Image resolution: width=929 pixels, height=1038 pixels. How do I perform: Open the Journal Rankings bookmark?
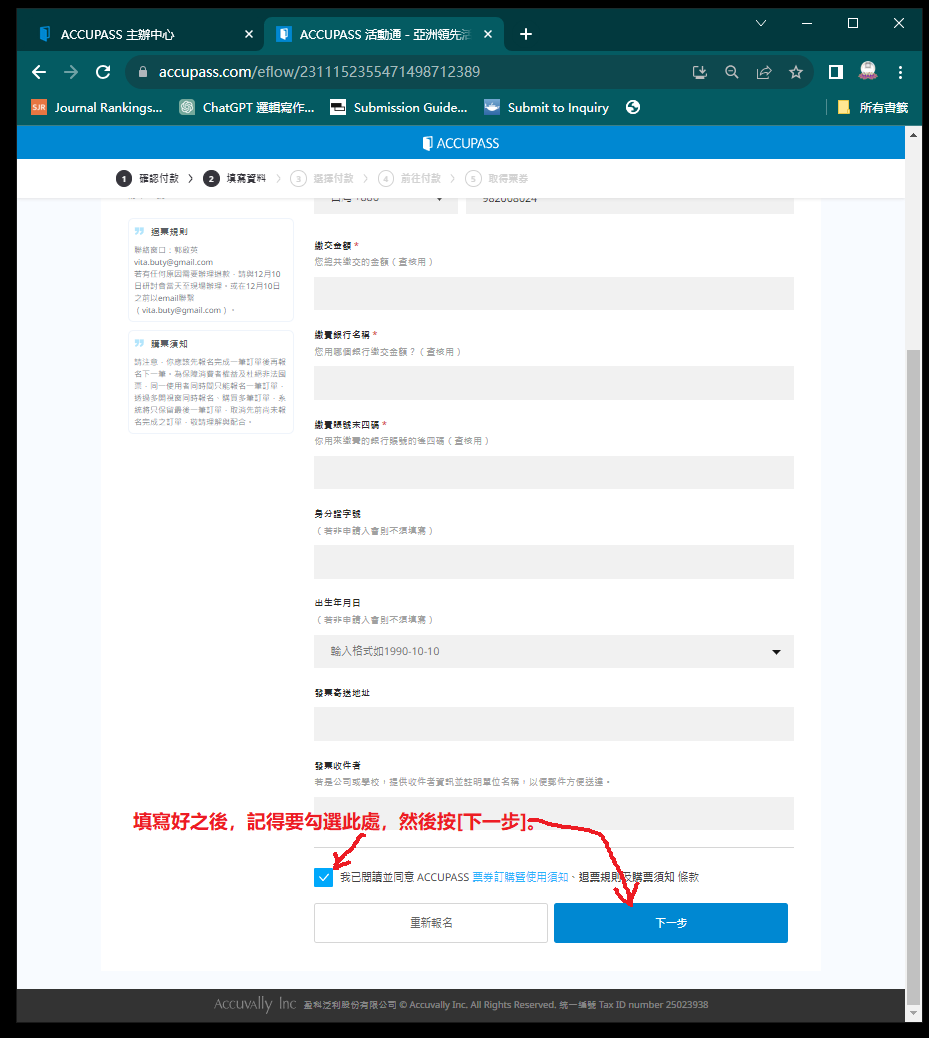click(x=97, y=107)
